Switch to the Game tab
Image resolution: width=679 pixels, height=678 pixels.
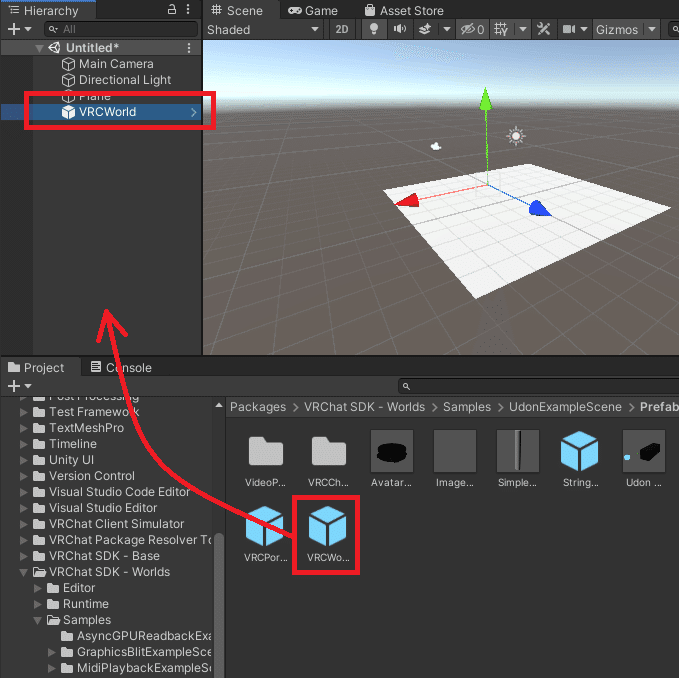[313, 10]
